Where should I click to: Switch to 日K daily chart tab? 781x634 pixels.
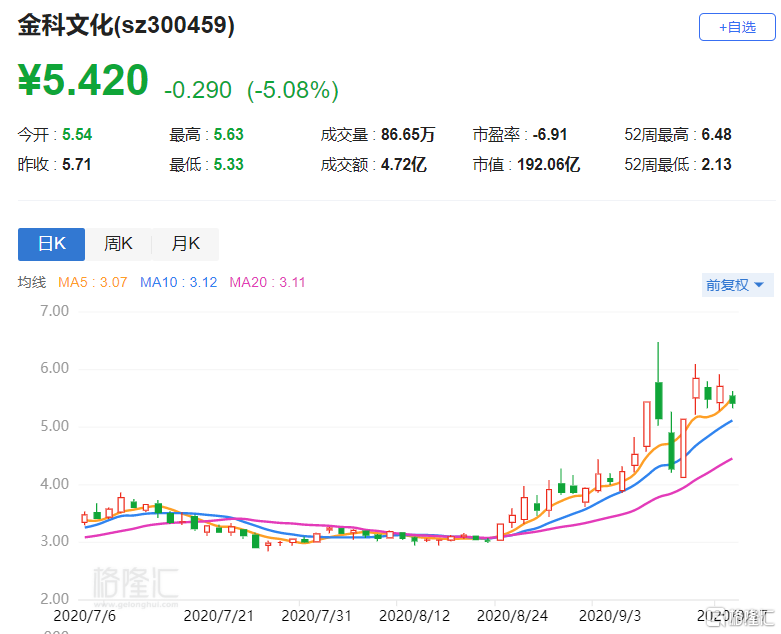(51, 244)
